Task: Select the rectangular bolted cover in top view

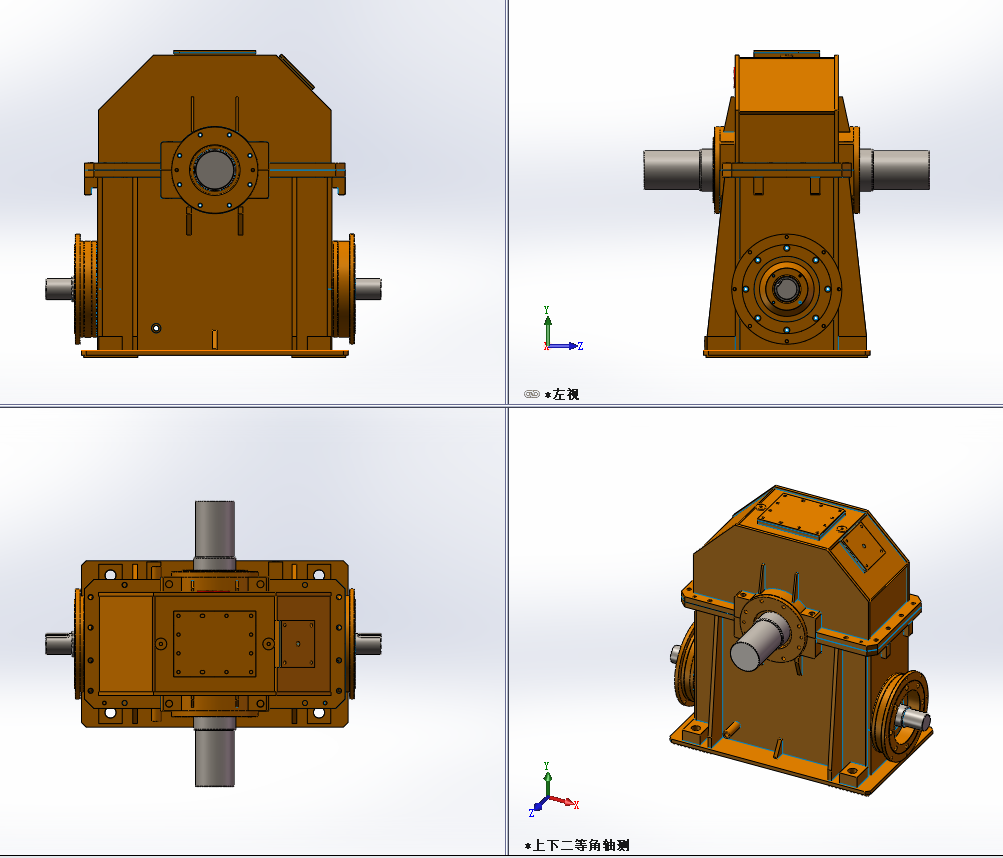Action: (215, 643)
